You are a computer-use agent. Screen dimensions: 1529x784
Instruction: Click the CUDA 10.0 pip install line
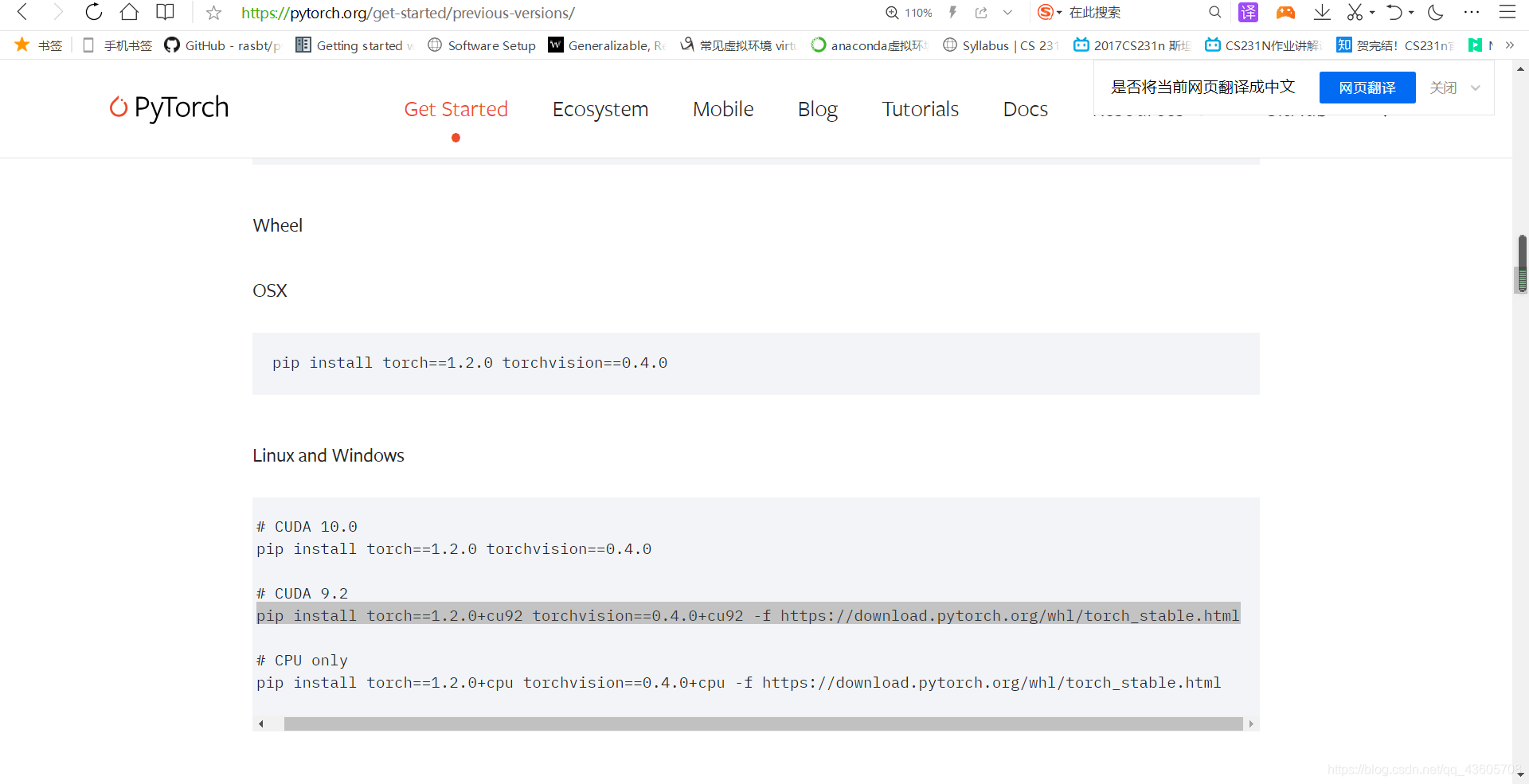[454, 549]
